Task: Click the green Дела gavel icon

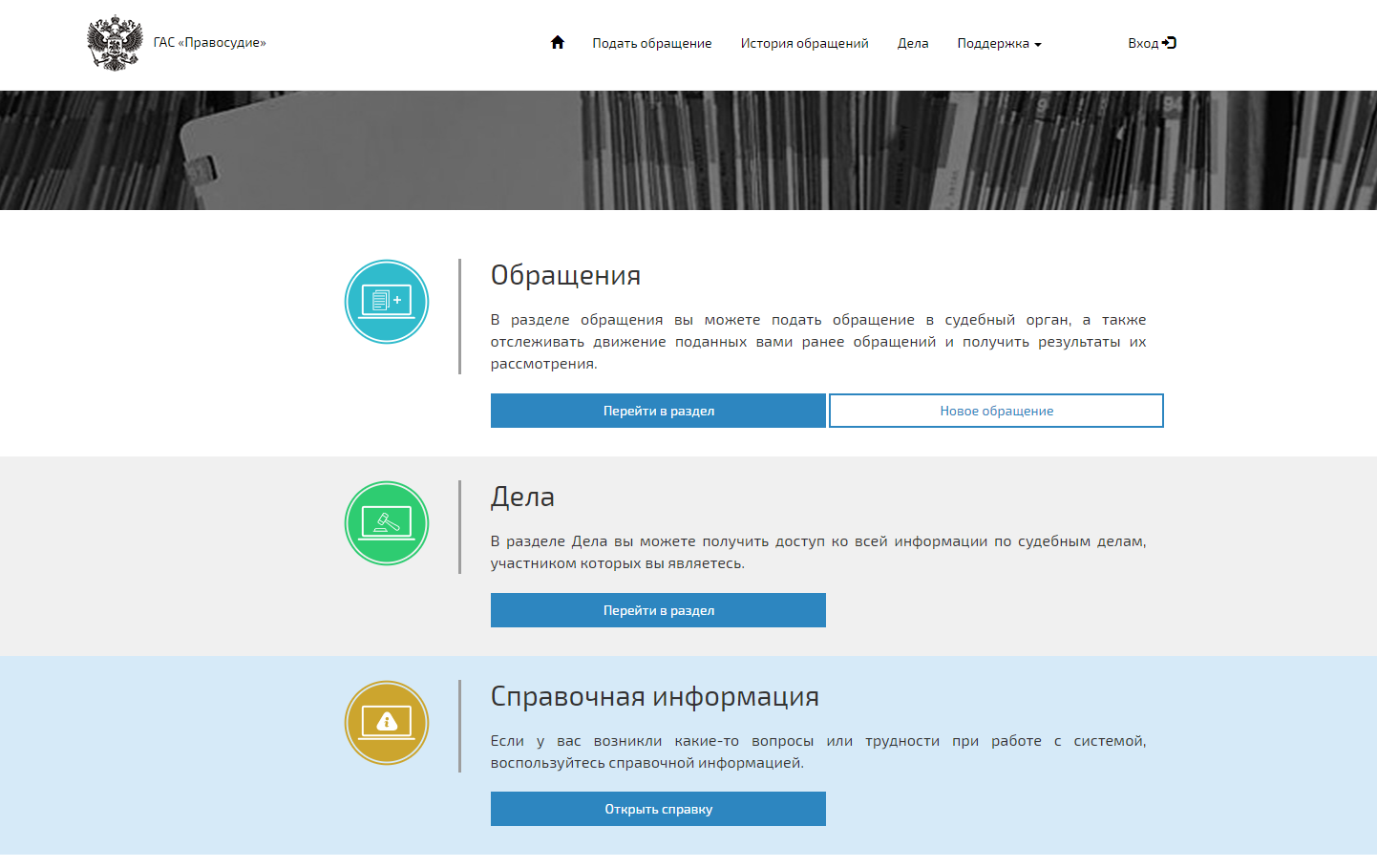Action: pyautogui.click(x=387, y=523)
